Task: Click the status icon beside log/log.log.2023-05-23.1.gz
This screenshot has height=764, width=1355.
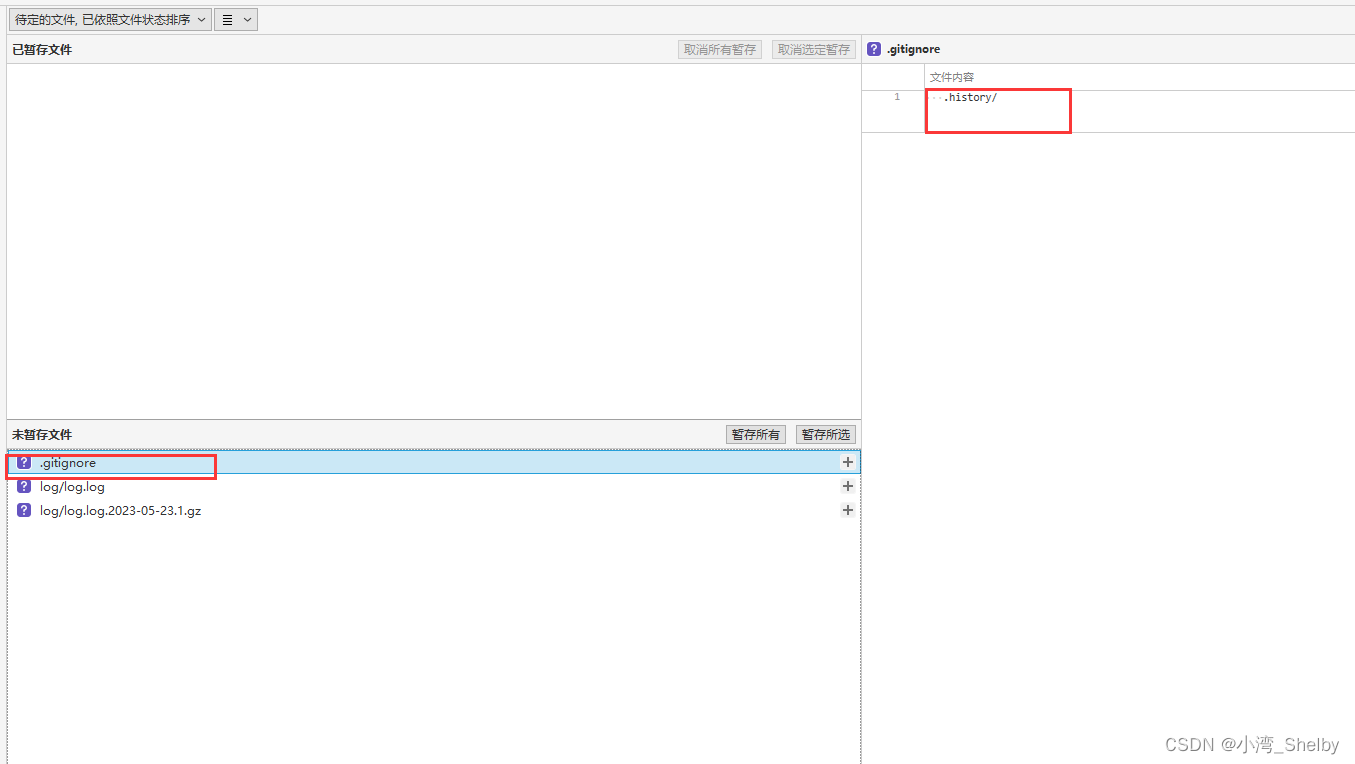Action: (24, 510)
